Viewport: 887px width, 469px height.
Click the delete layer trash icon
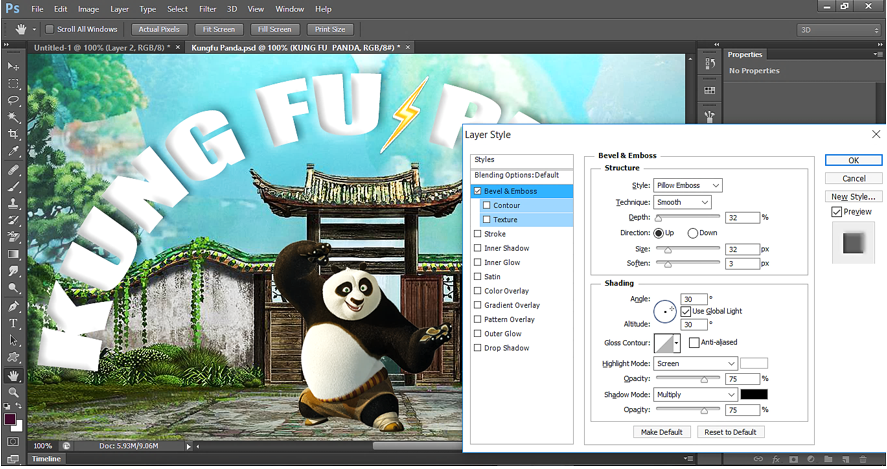tap(863, 459)
